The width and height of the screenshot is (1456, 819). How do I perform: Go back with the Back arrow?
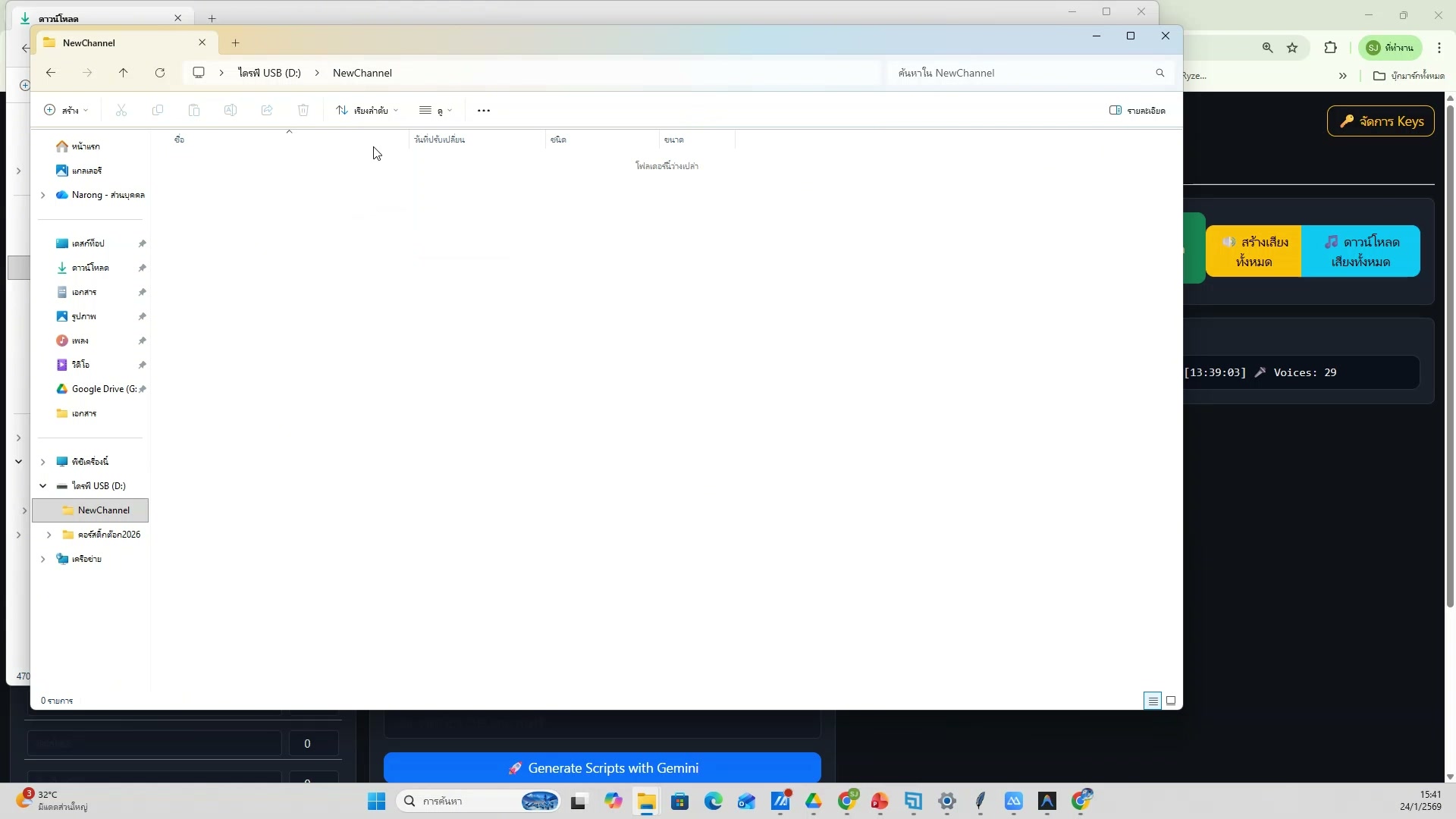click(x=50, y=73)
